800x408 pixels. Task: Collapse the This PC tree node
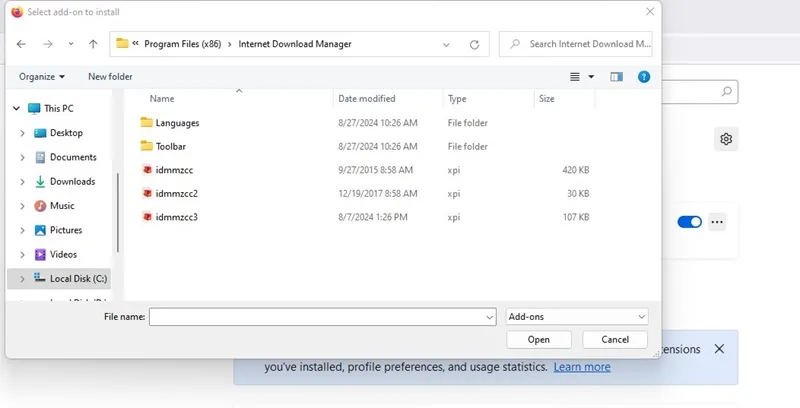17,108
